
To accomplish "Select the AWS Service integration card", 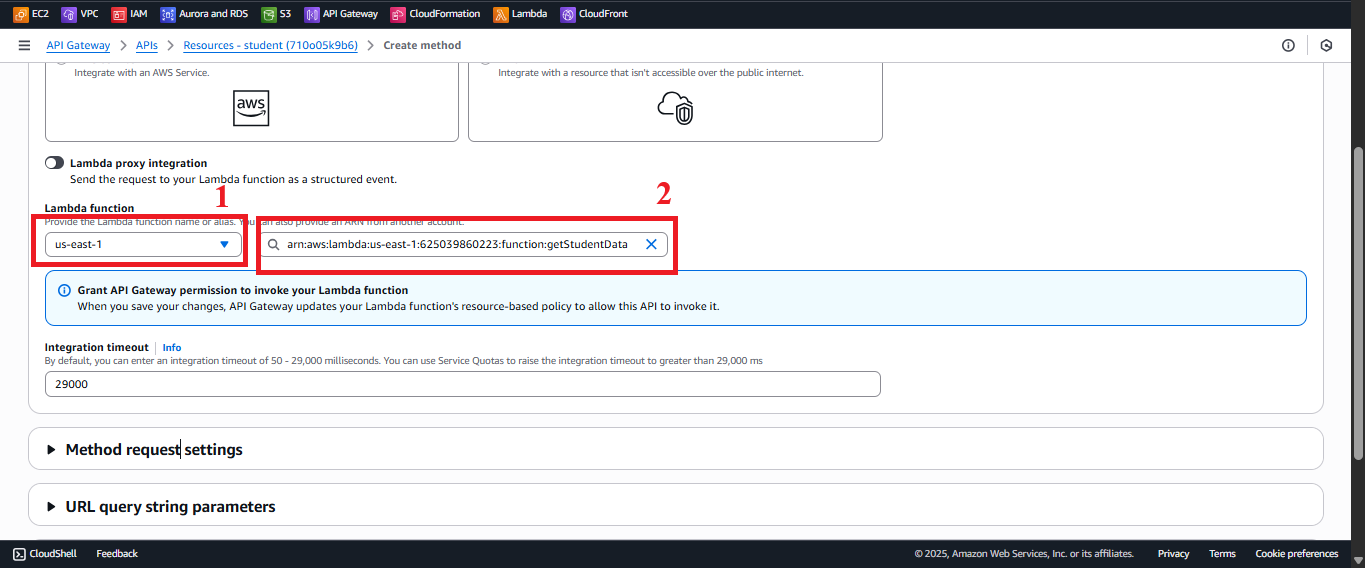I will pyautogui.click(x=251, y=101).
